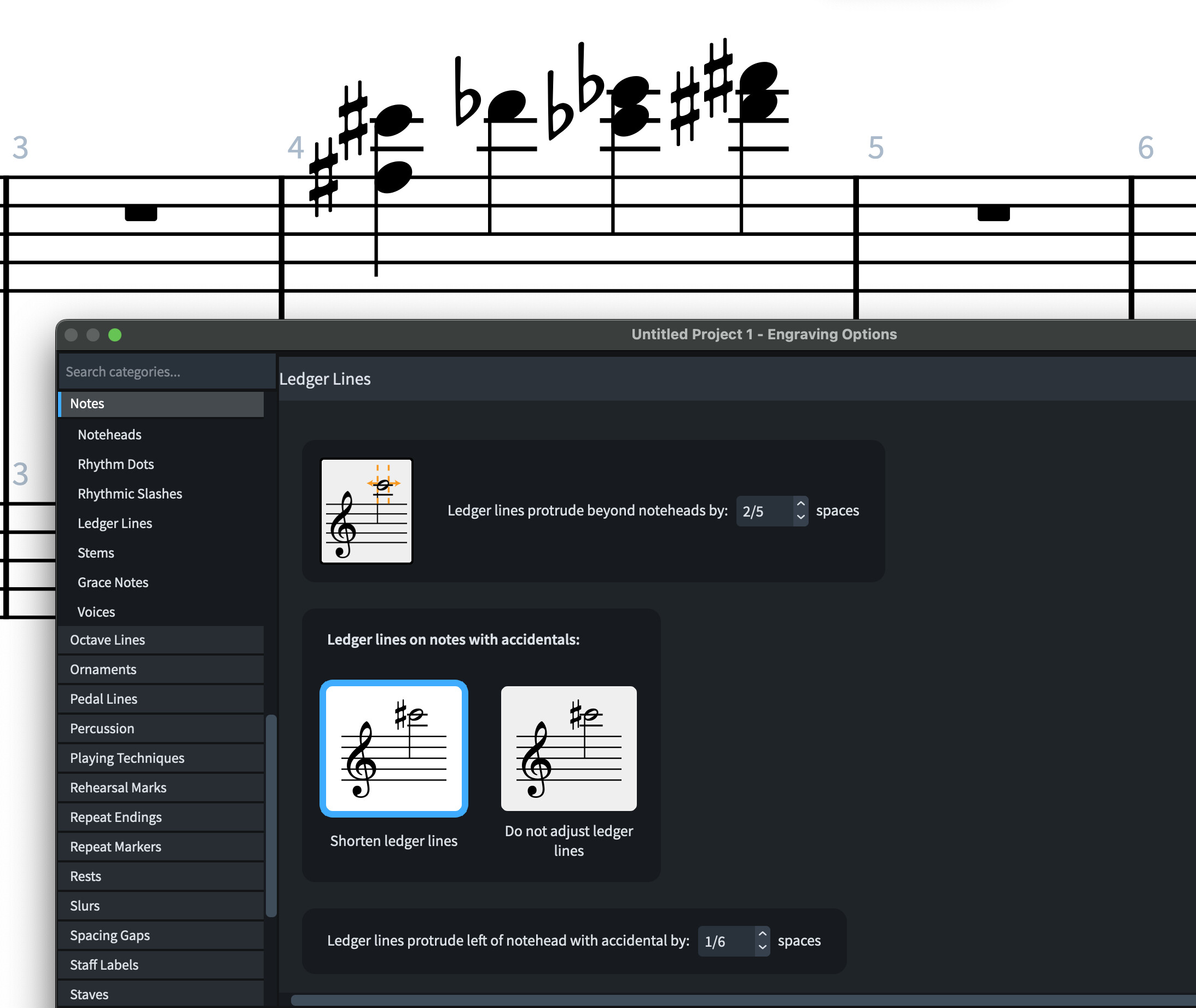Increase the protrude left of notehead value
Screen dimensions: 1196x1008
pyautogui.click(x=762, y=934)
